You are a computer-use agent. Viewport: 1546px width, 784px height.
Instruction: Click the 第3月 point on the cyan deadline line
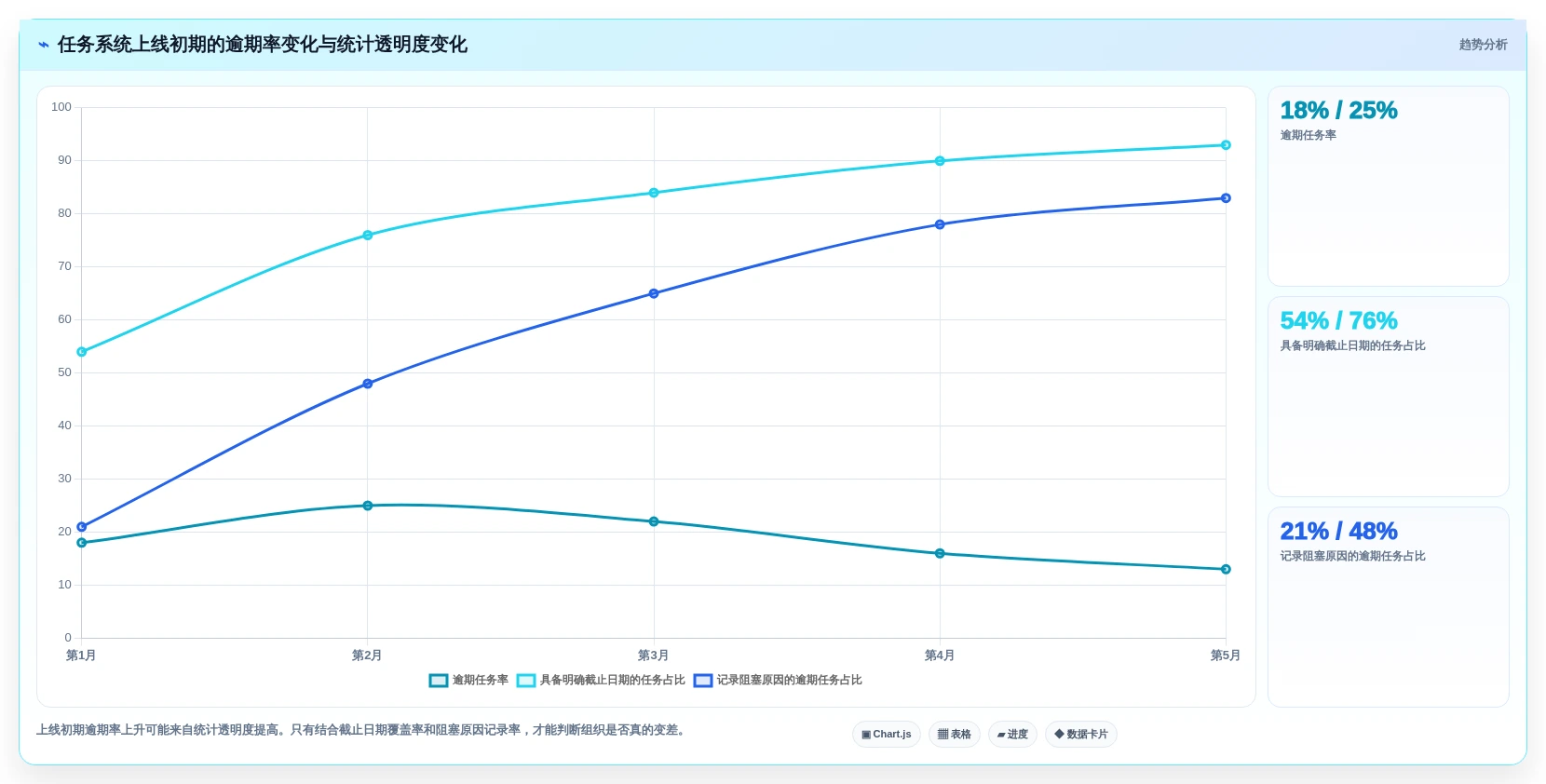tap(654, 193)
